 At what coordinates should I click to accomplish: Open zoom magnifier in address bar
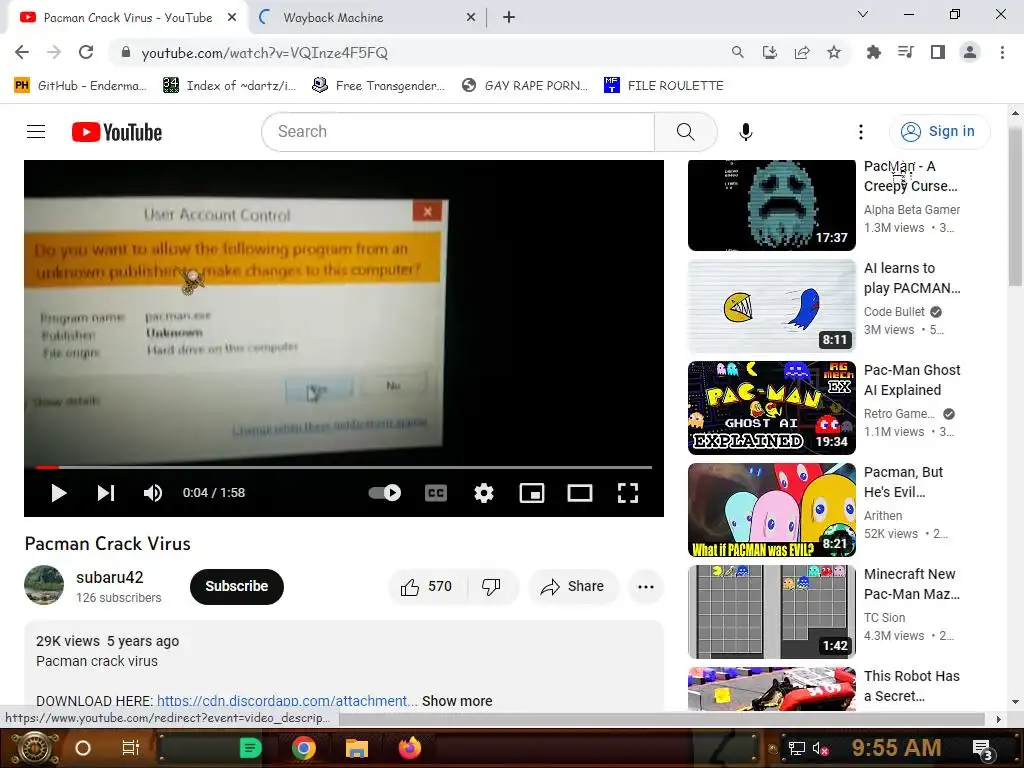(737, 52)
